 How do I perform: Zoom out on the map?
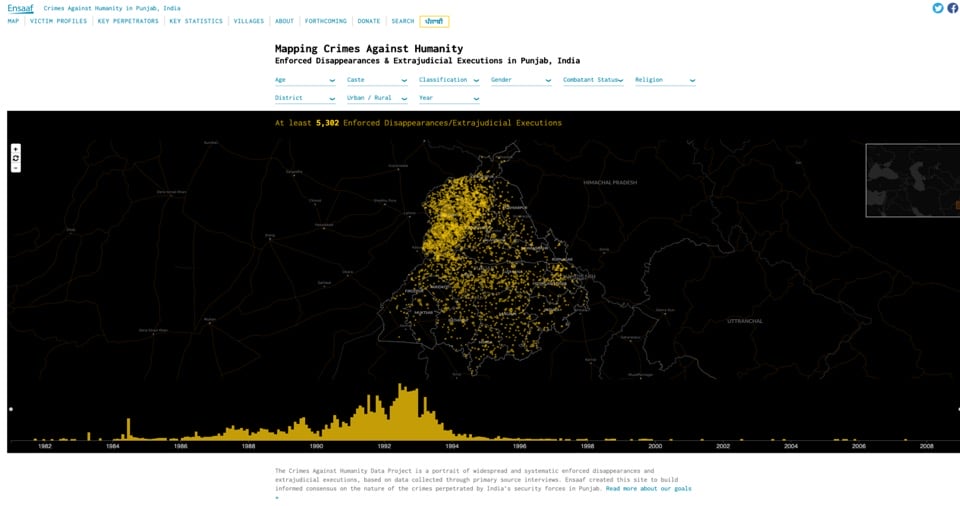[16, 167]
